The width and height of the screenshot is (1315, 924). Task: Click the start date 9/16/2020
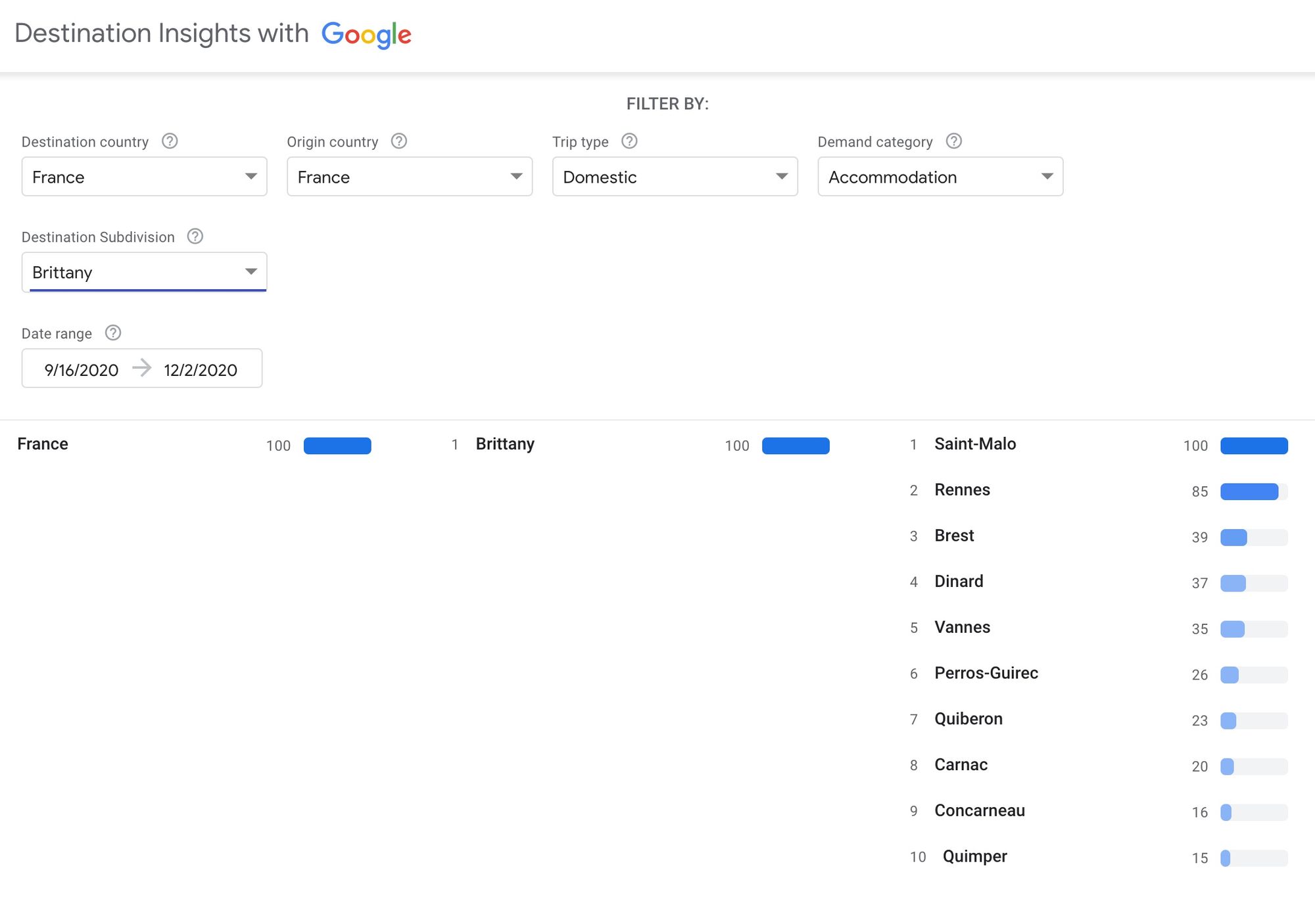click(x=82, y=370)
